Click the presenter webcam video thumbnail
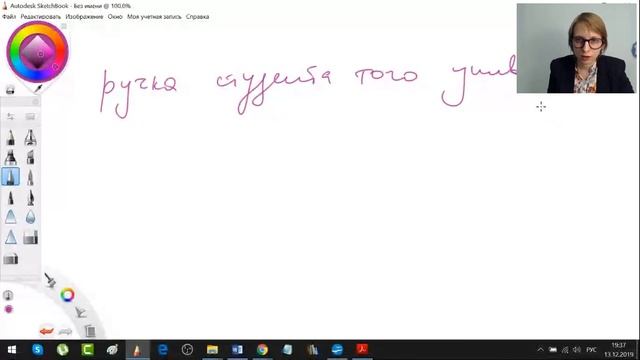 (x=576, y=48)
